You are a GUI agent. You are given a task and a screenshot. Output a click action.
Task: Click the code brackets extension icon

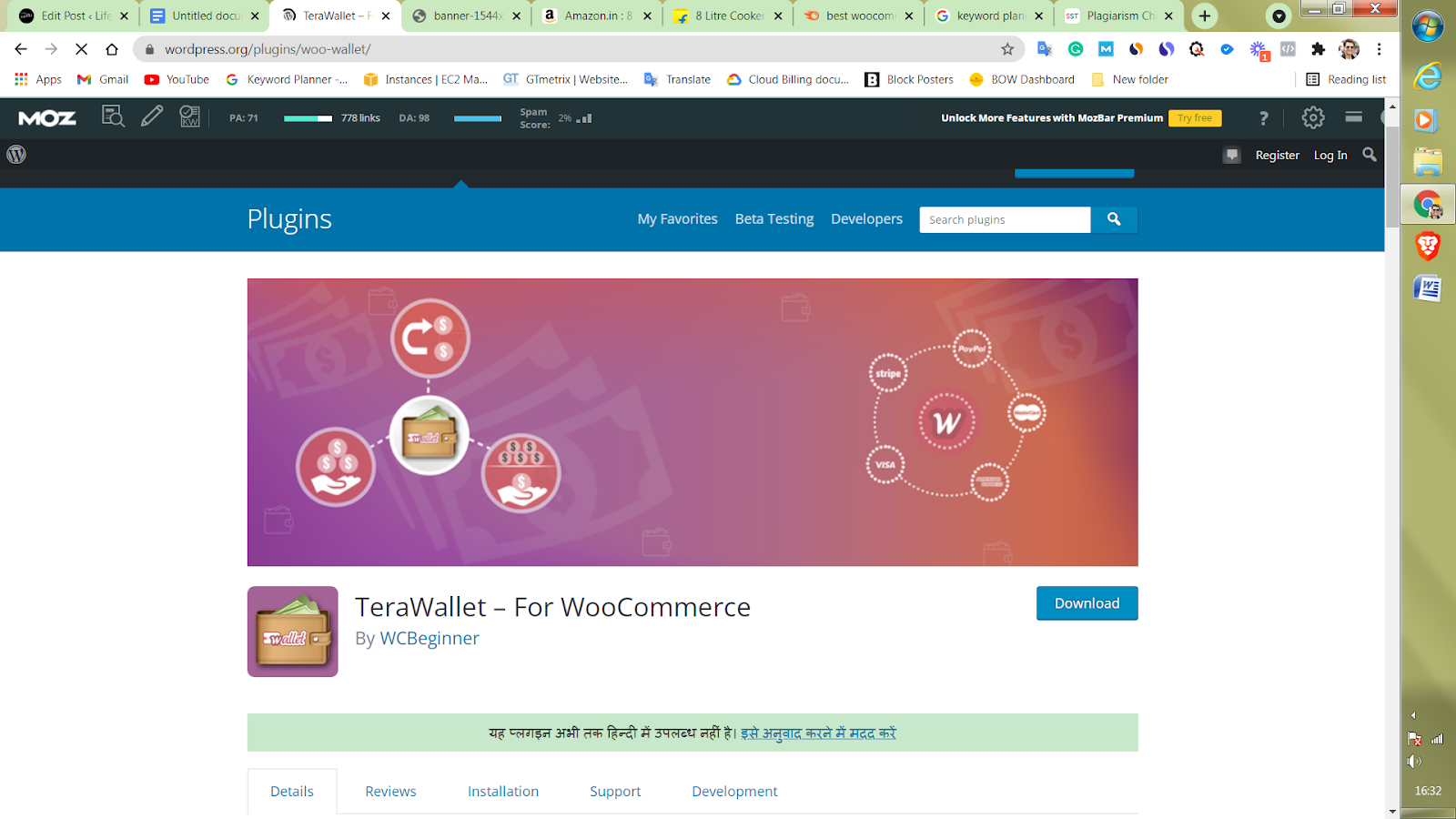(1288, 49)
